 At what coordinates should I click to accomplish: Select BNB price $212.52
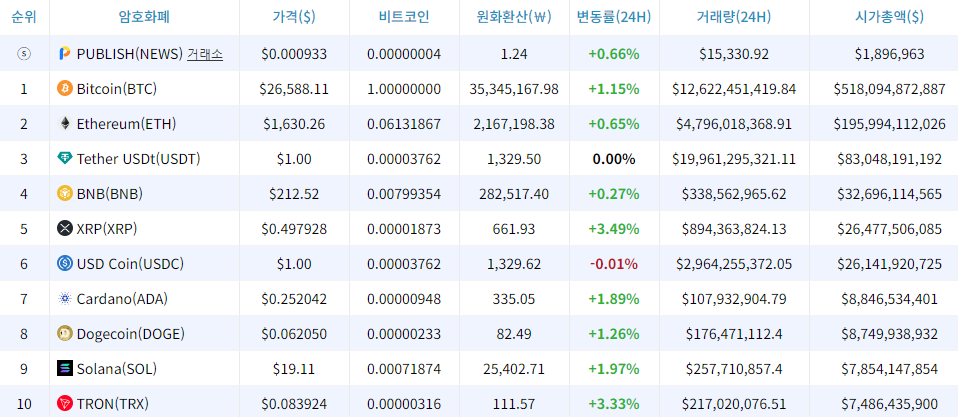pos(294,194)
